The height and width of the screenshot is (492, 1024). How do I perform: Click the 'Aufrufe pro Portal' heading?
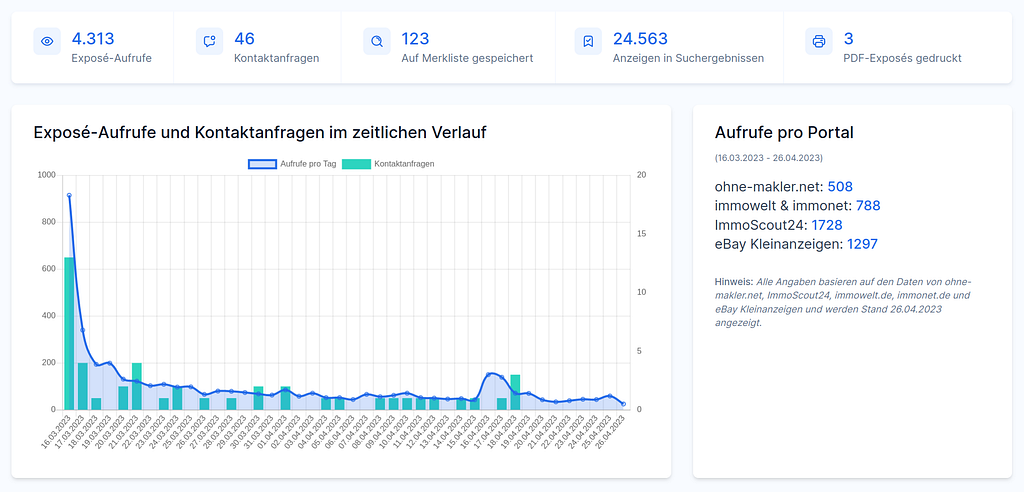coord(784,133)
